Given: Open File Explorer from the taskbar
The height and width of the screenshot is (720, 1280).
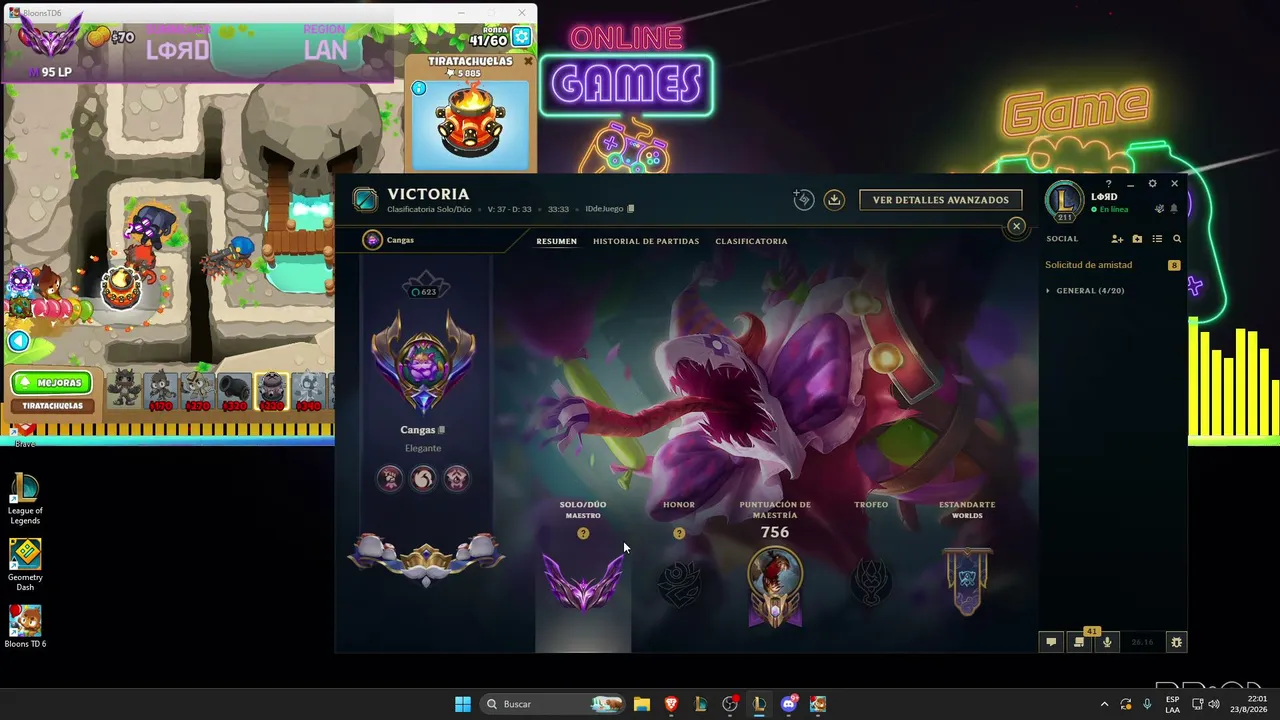Looking at the screenshot, I should click(x=642, y=704).
